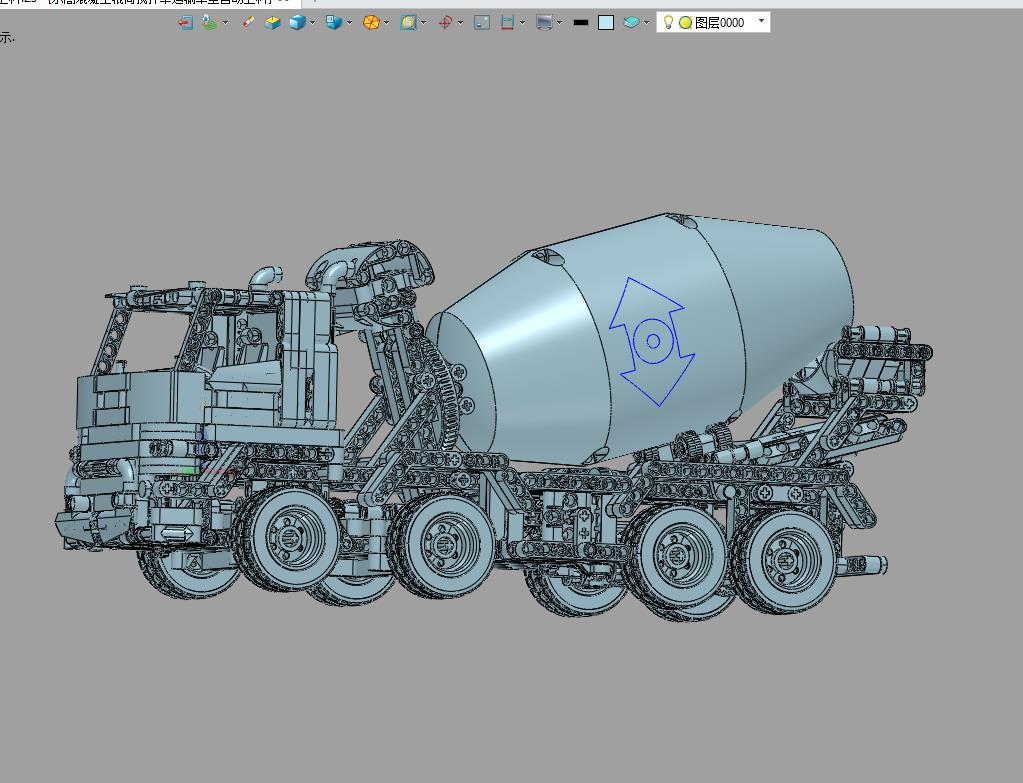1023x783 pixels.
Task: Click the yellow circle layer color
Action: [685, 23]
